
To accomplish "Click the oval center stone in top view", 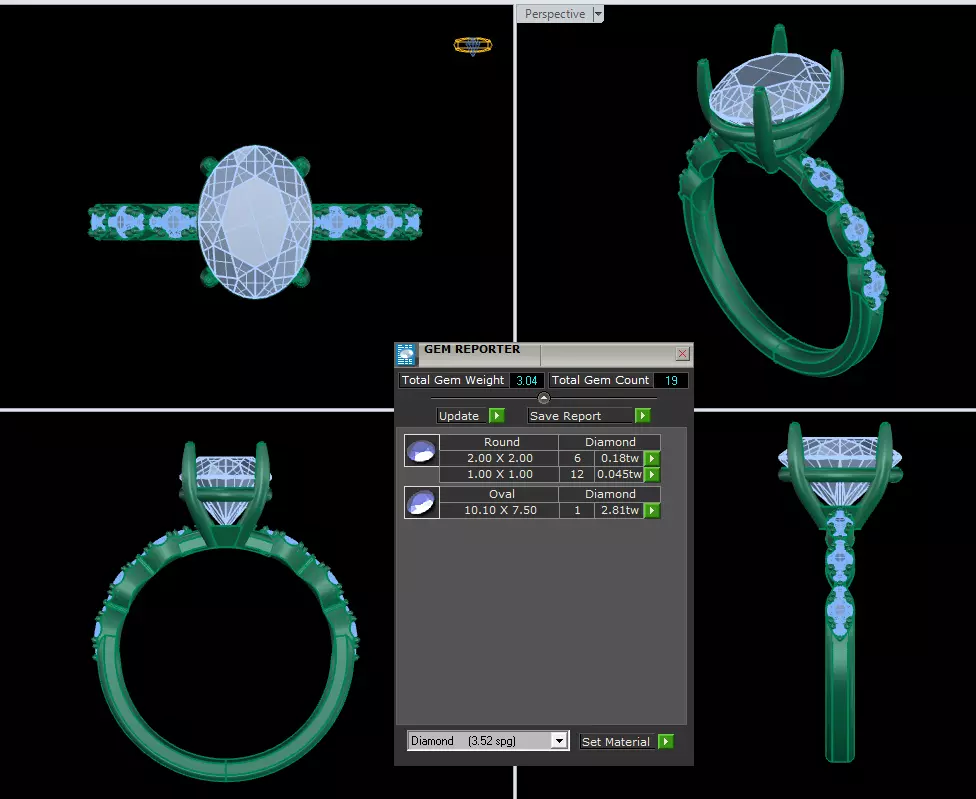I will point(255,222).
